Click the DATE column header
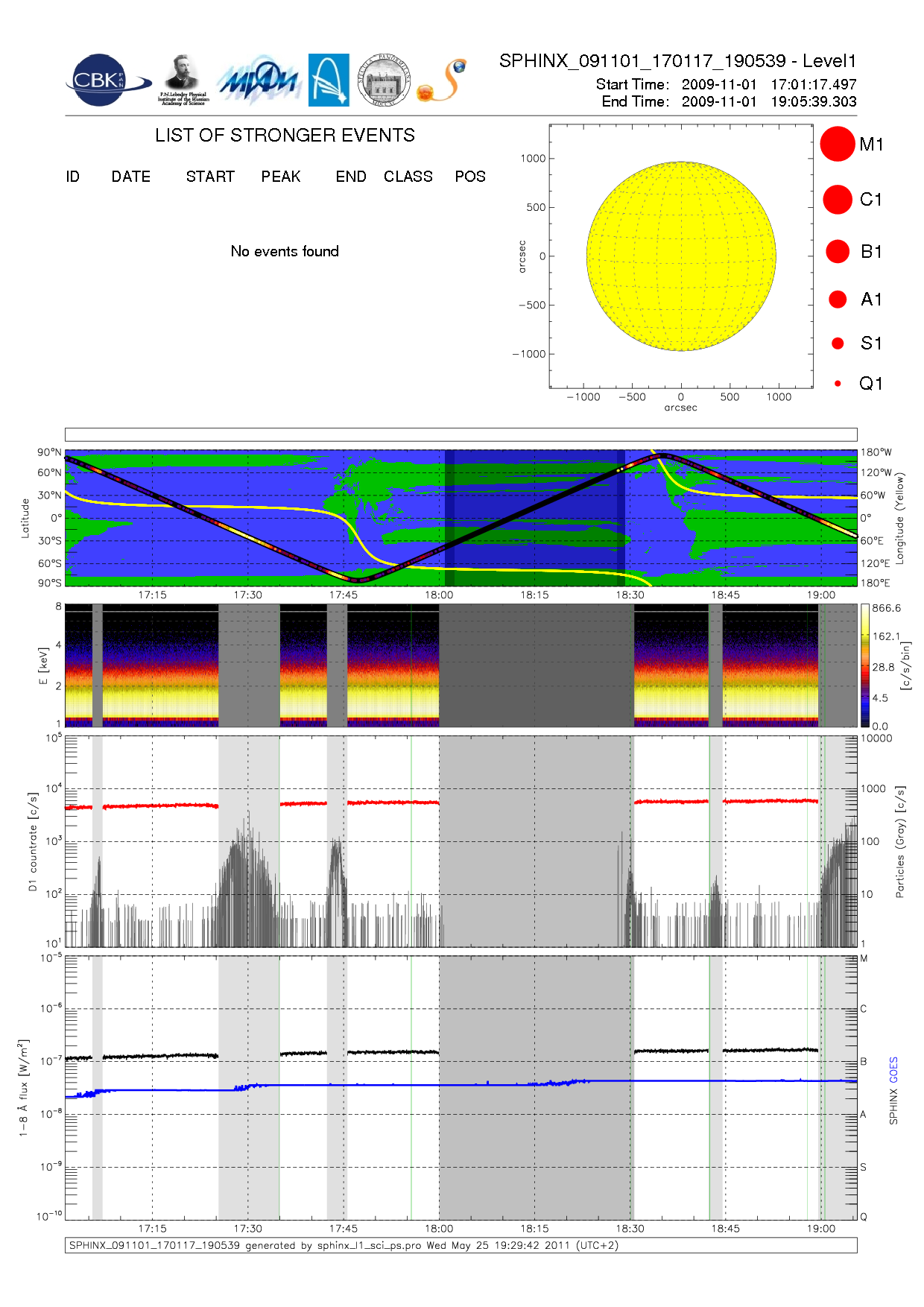 coord(131,177)
